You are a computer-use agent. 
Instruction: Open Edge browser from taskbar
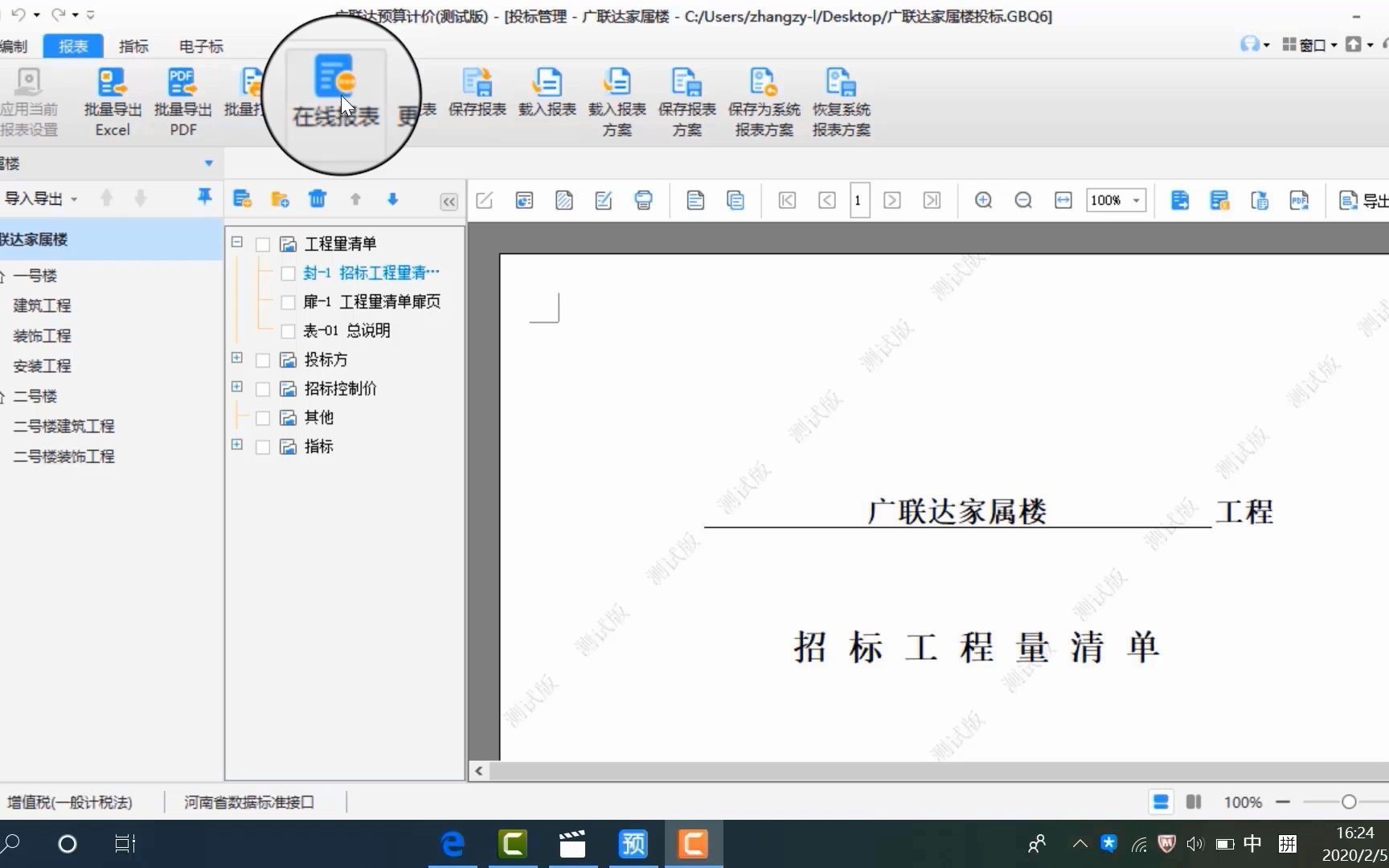pos(453,844)
